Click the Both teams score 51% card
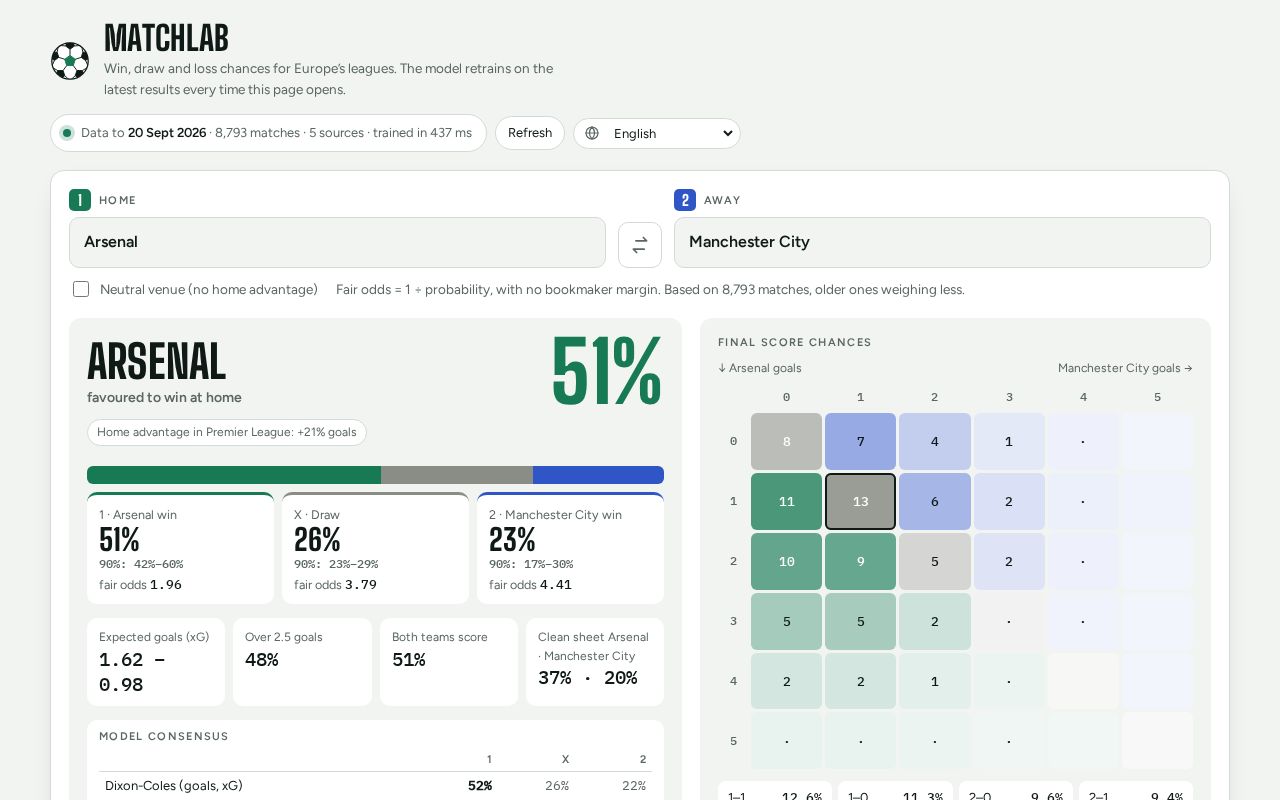1280x800 pixels. point(449,662)
